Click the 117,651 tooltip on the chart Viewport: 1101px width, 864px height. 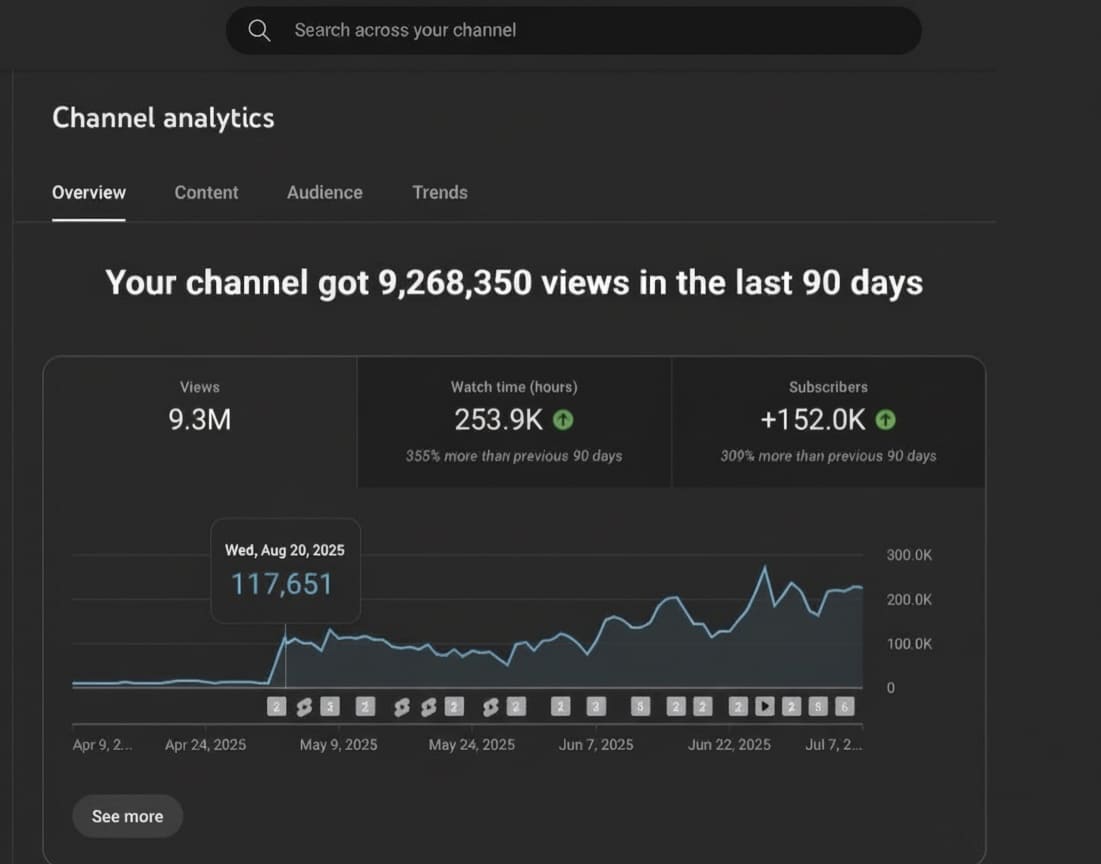285,571
